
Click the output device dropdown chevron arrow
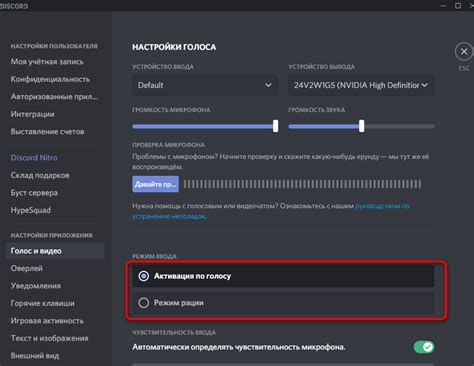(424, 85)
